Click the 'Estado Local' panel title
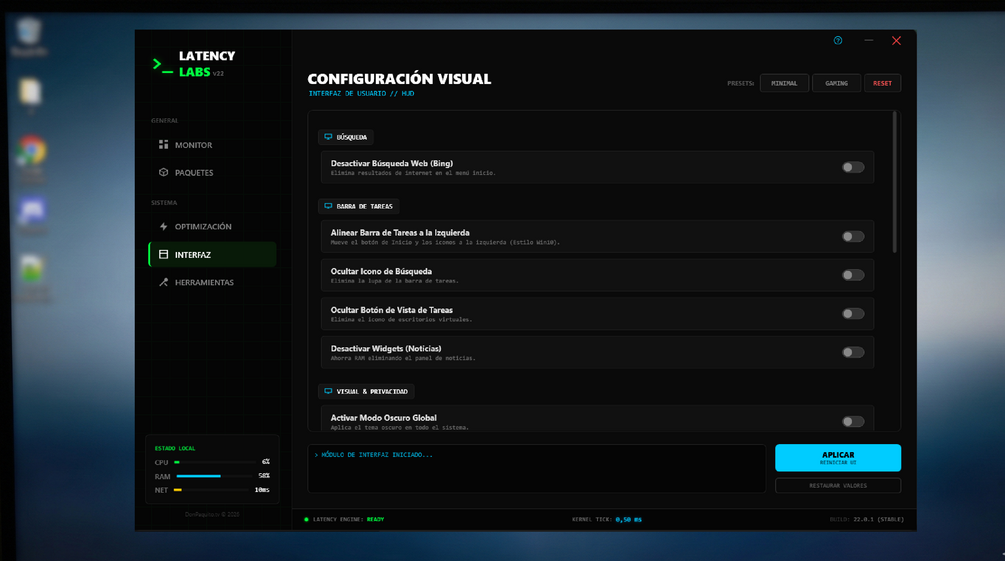Image resolution: width=1005 pixels, height=561 pixels. click(175, 448)
